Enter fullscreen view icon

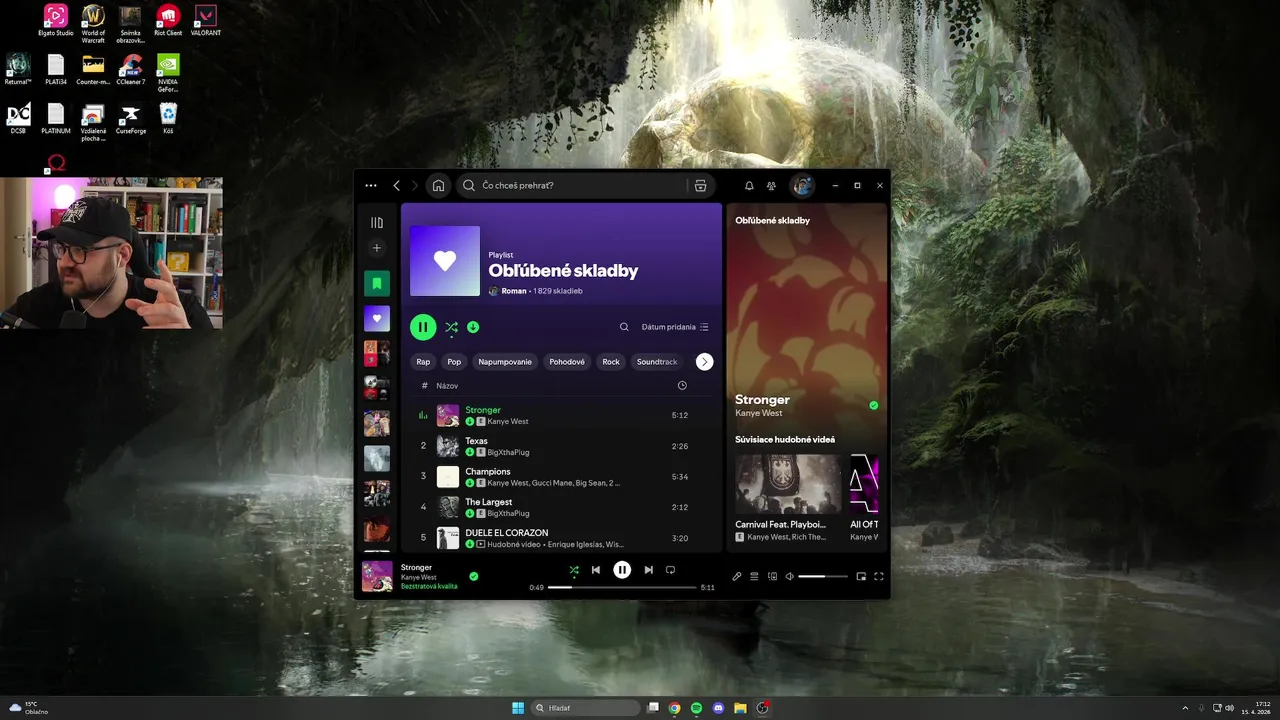879,576
